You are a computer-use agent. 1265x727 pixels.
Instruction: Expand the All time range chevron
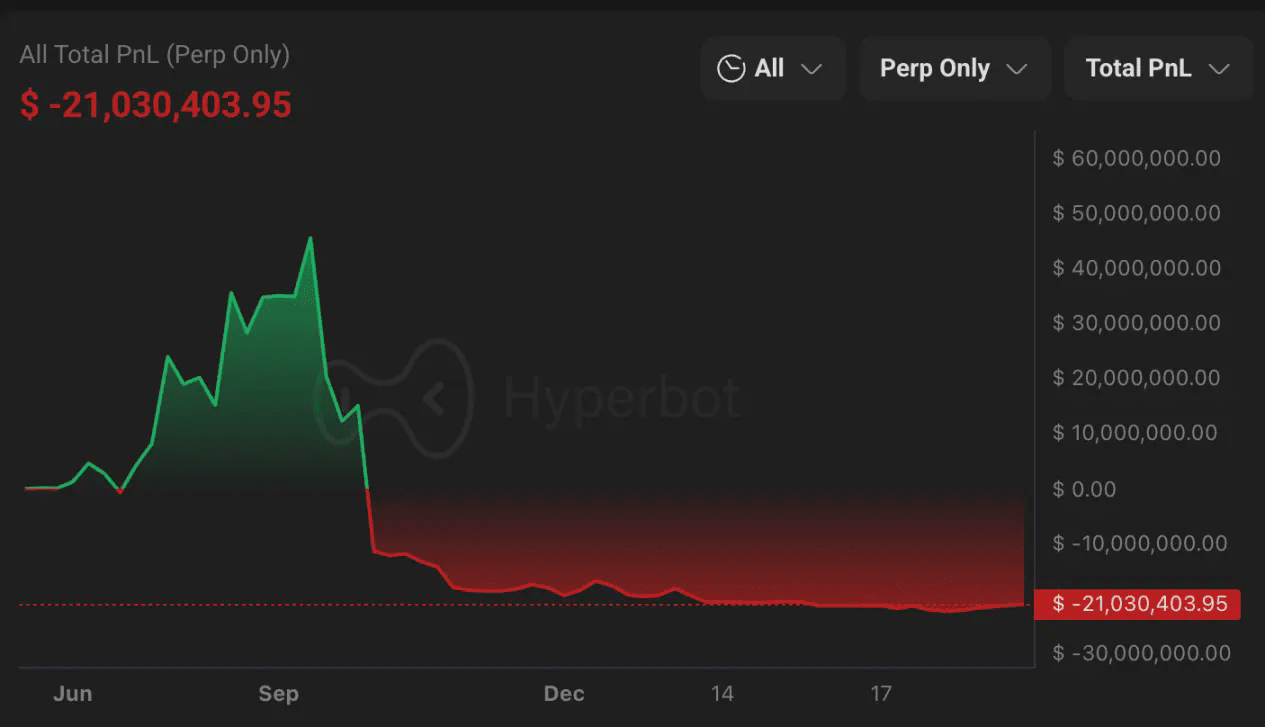(x=812, y=69)
